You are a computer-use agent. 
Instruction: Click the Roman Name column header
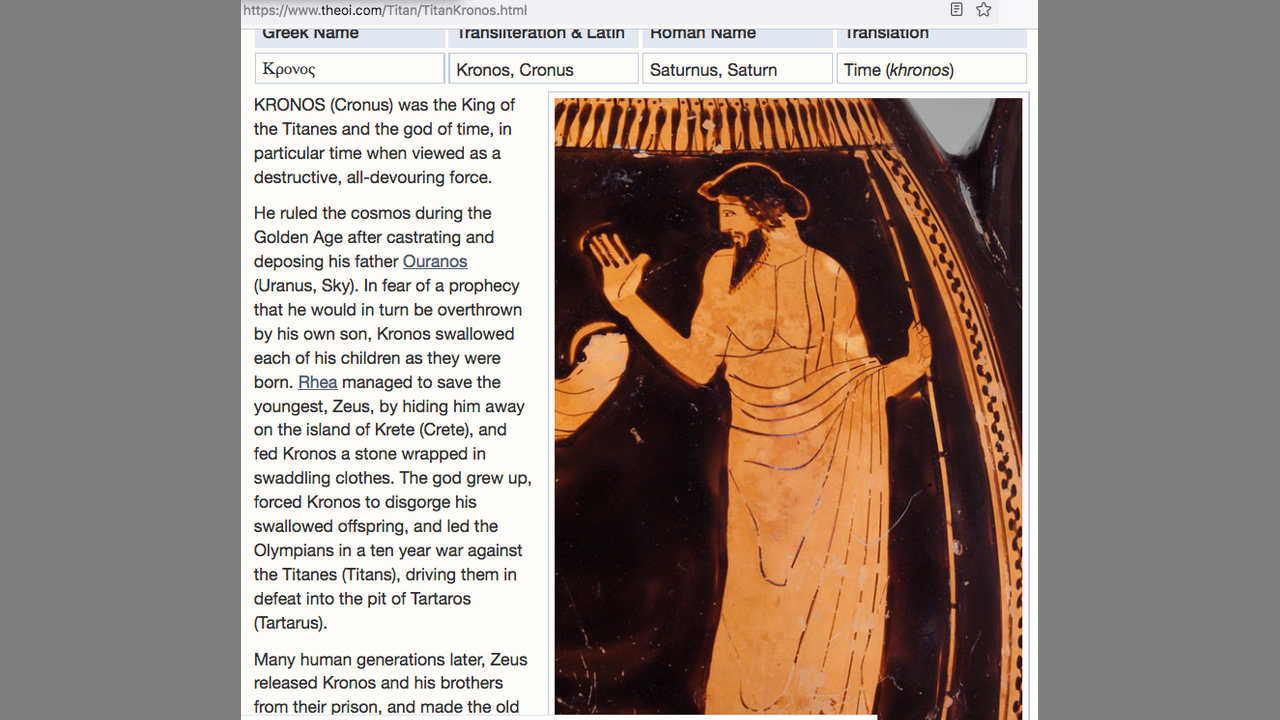737,36
